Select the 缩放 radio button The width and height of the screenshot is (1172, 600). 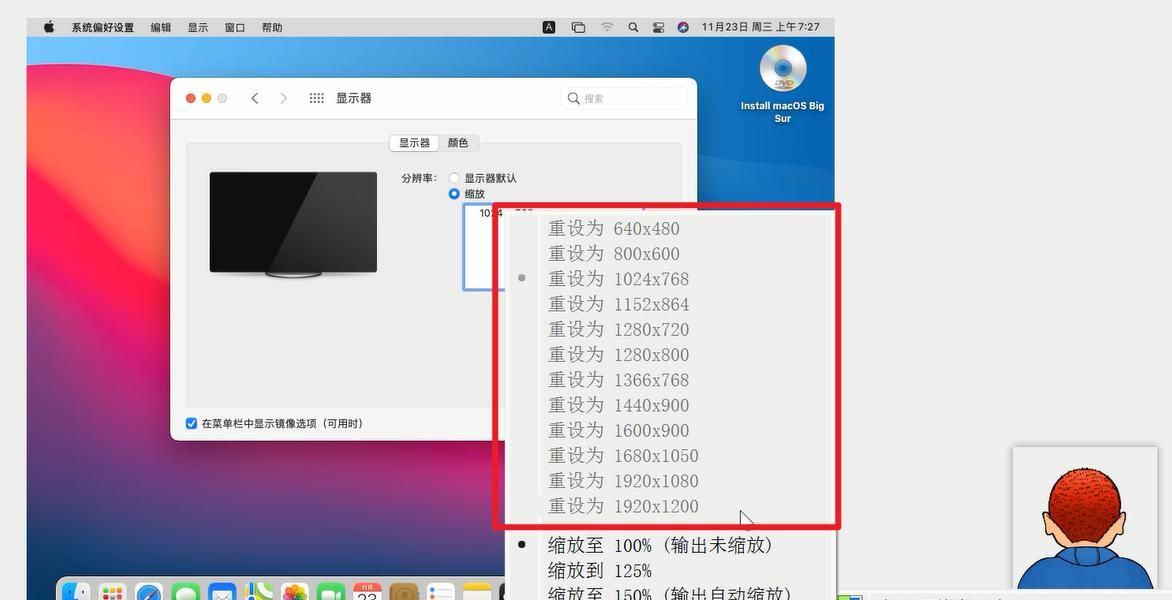(x=454, y=194)
